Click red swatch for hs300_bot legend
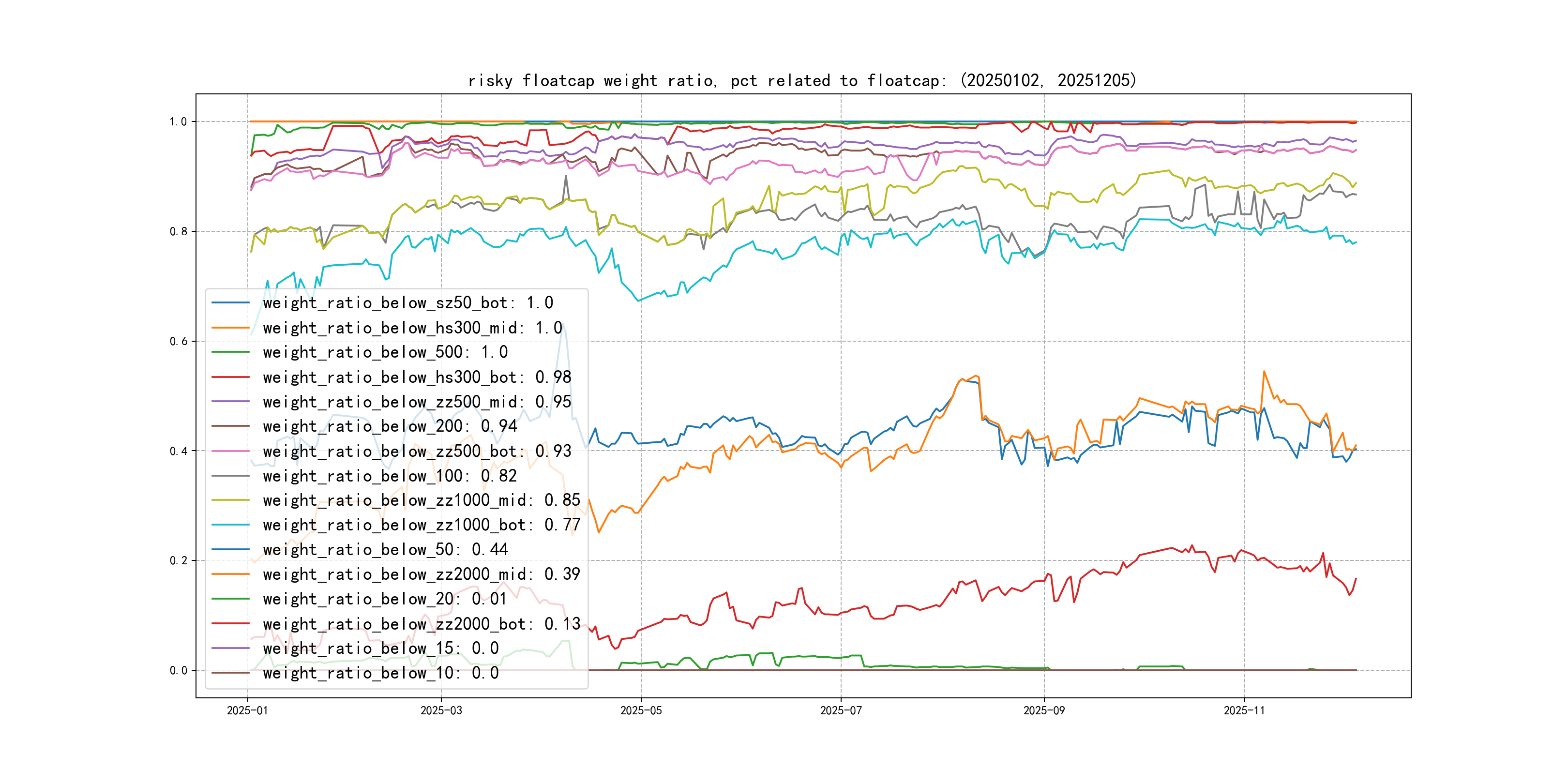This screenshot has width=1568, height=784. tap(230, 377)
